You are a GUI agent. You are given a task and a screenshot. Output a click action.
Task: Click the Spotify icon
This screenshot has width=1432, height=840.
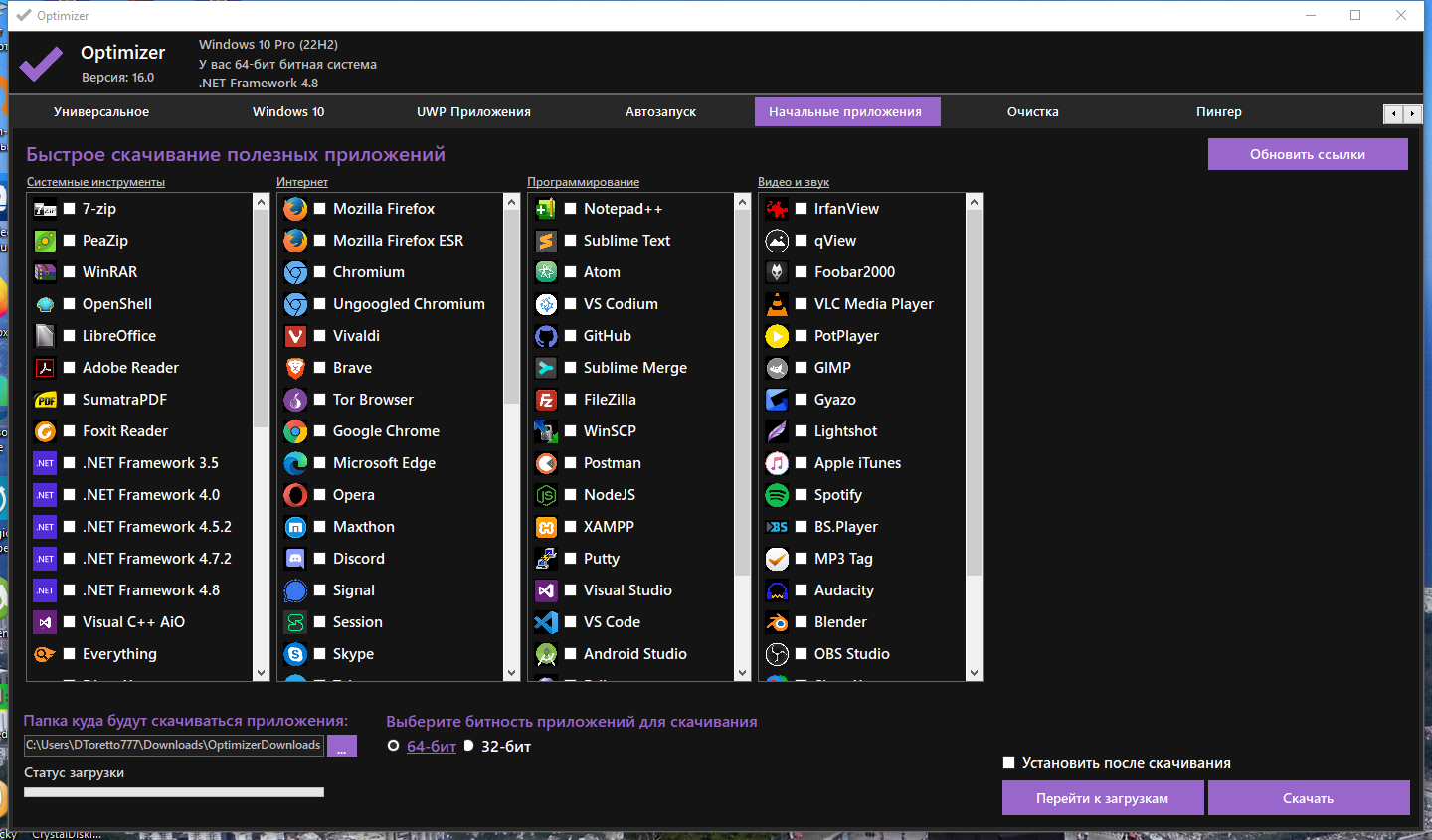coord(777,495)
